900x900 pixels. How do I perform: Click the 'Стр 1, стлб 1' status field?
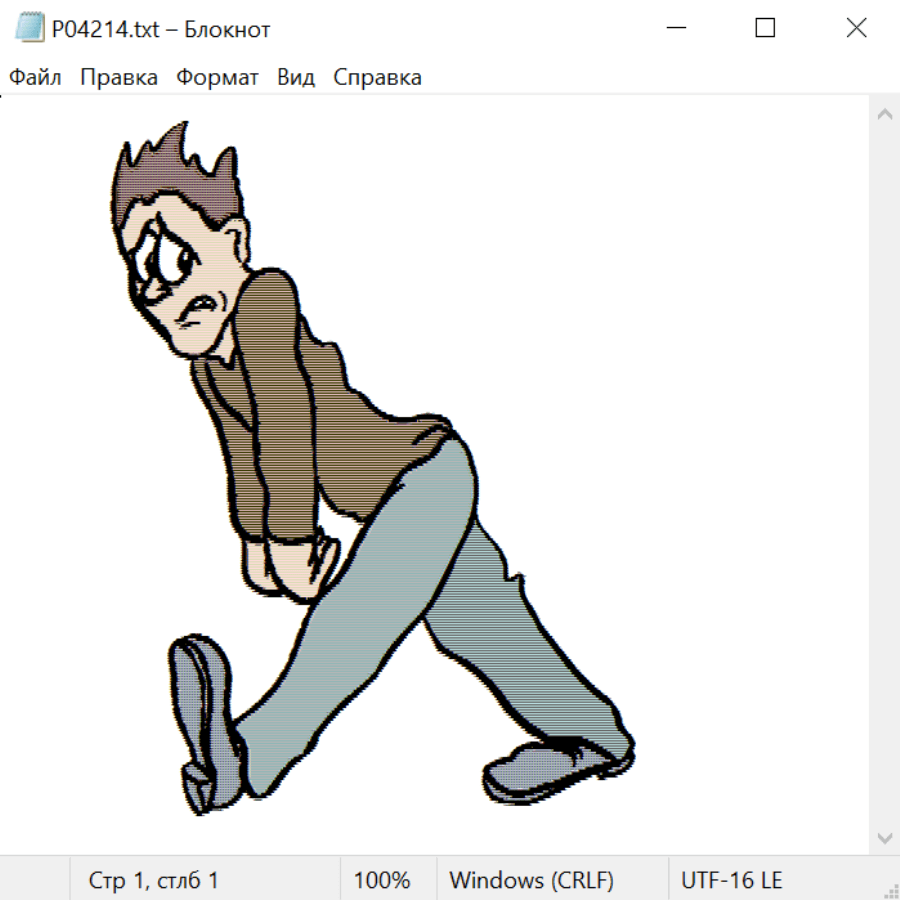(154, 880)
